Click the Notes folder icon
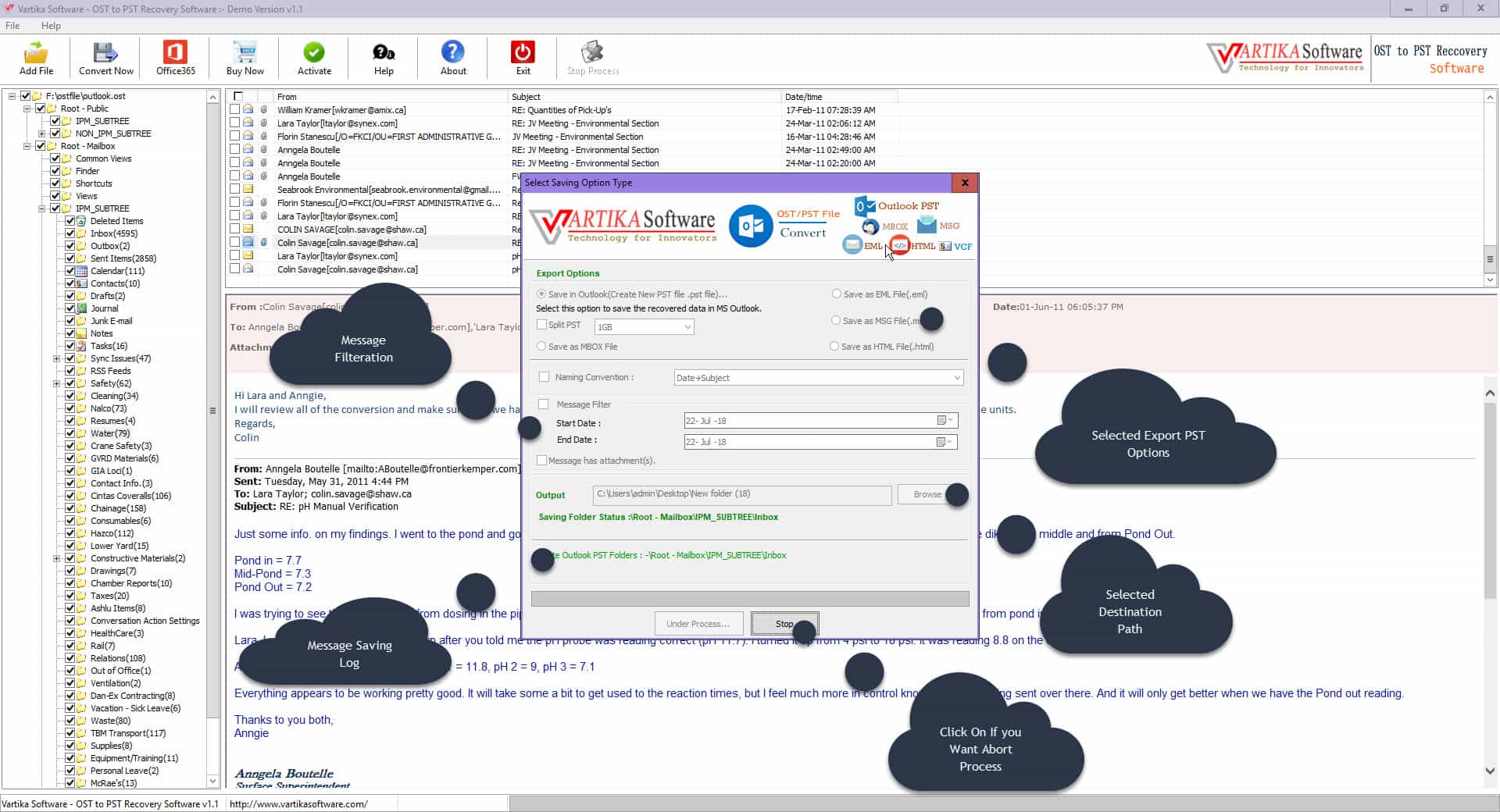 point(82,333)
